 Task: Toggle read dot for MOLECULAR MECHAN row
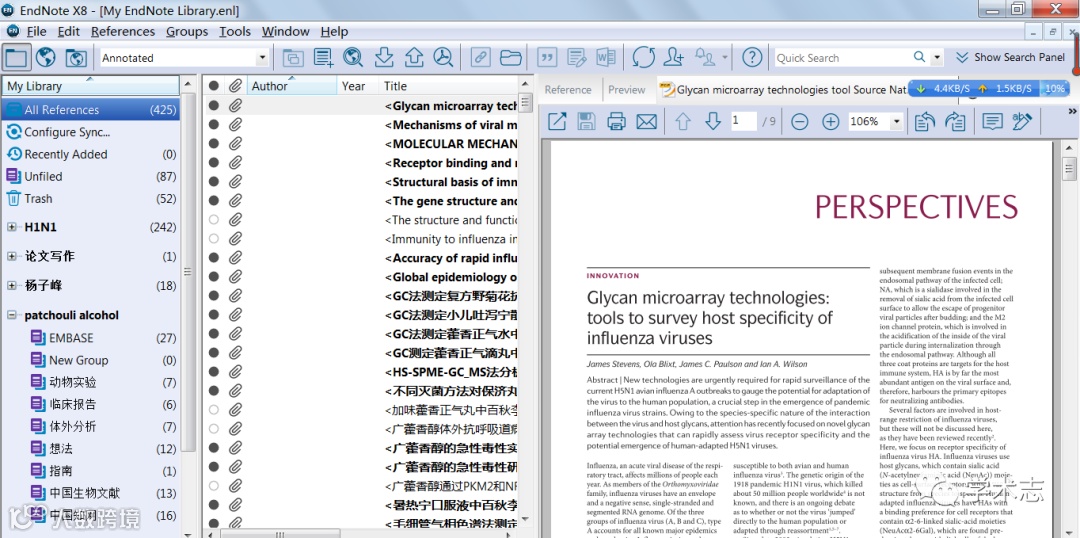214,144
